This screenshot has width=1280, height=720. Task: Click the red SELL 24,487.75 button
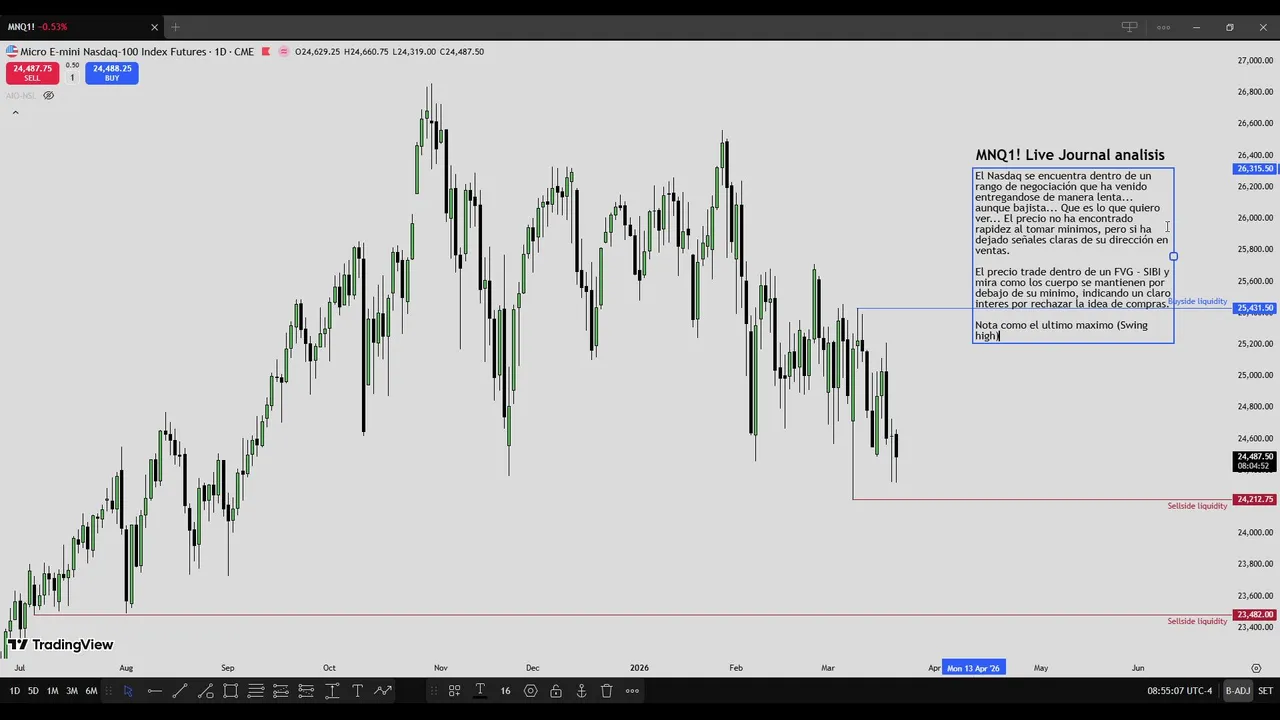(x=32, y=73)
